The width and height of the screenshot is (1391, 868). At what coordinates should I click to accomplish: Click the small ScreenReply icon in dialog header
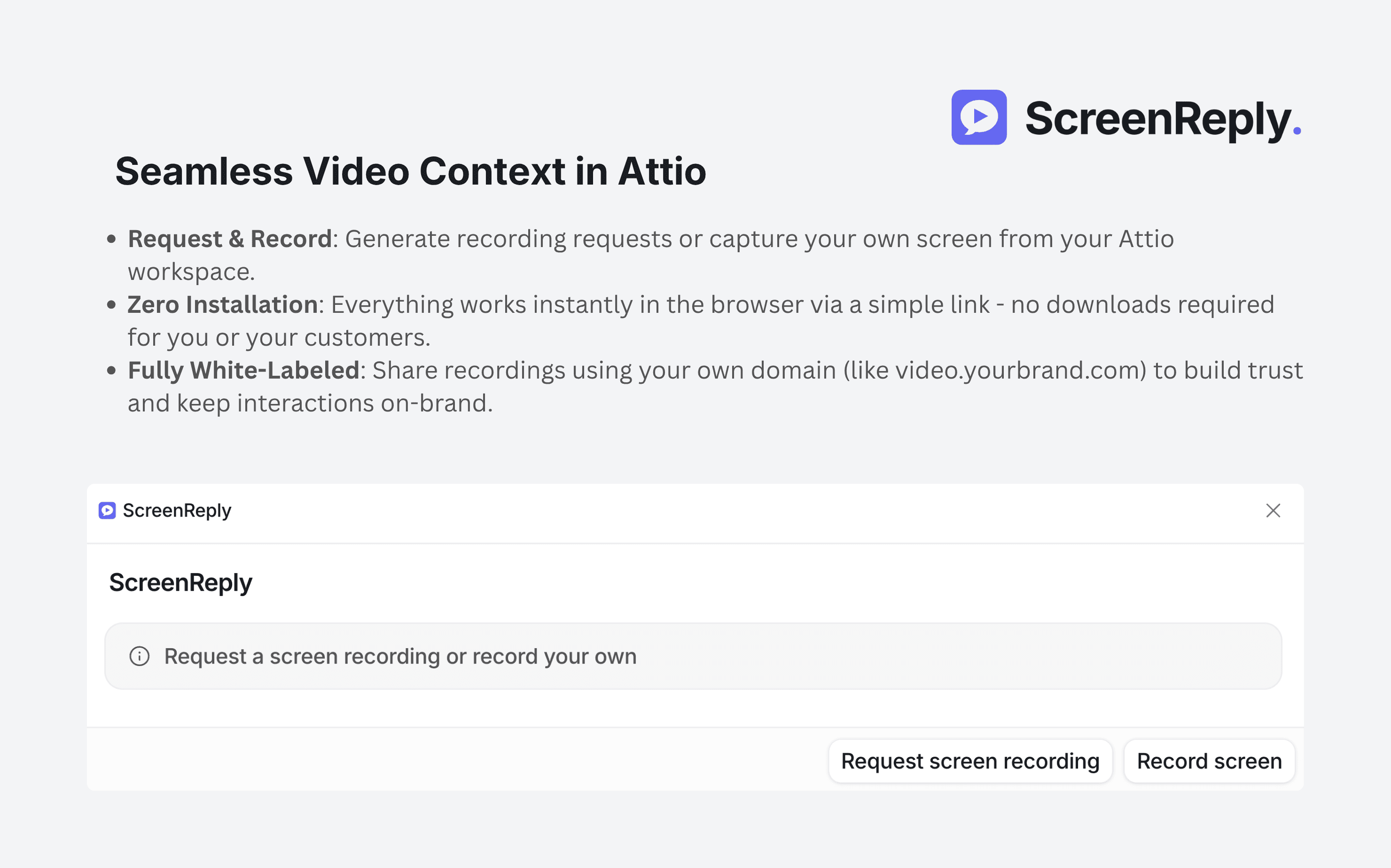[107, 511]
